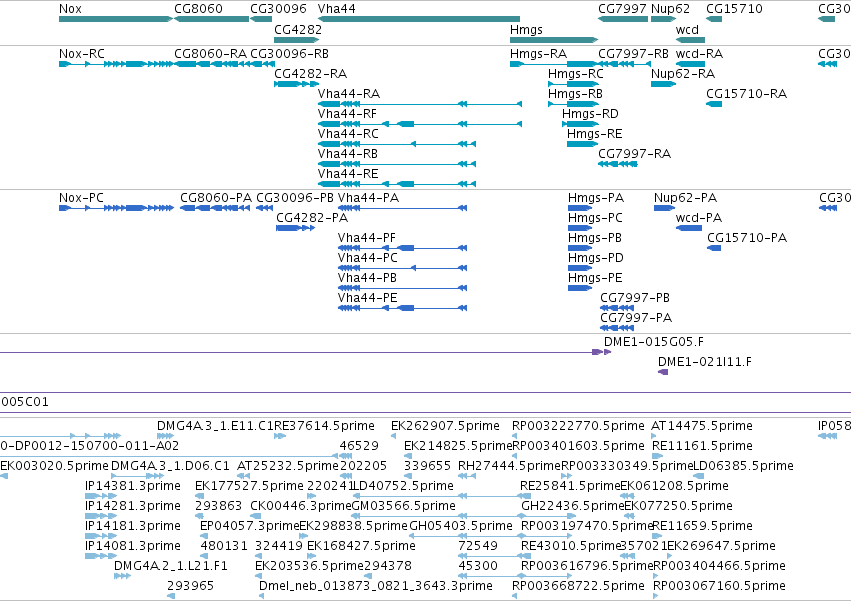Click the Hmgs-PE protein label
This screenshot has height=601, width=851.
[595, 279]
